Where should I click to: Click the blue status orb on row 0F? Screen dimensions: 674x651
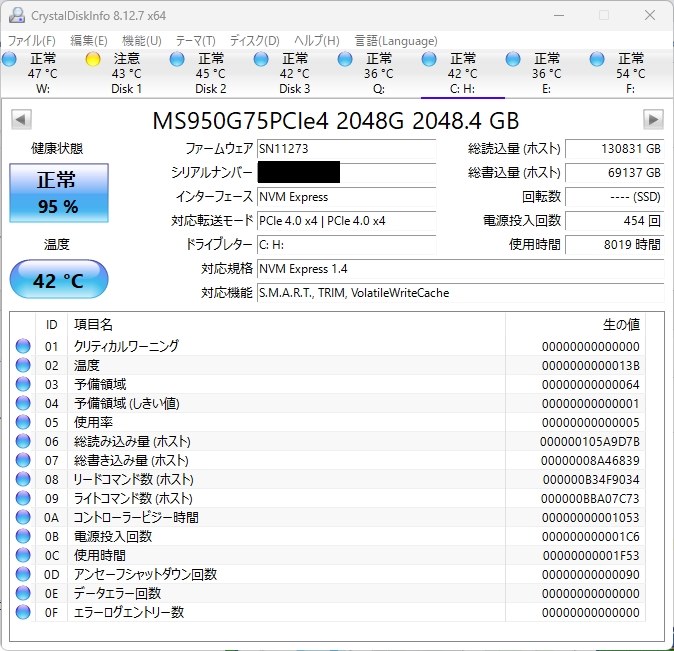click(x=23, y=612)
